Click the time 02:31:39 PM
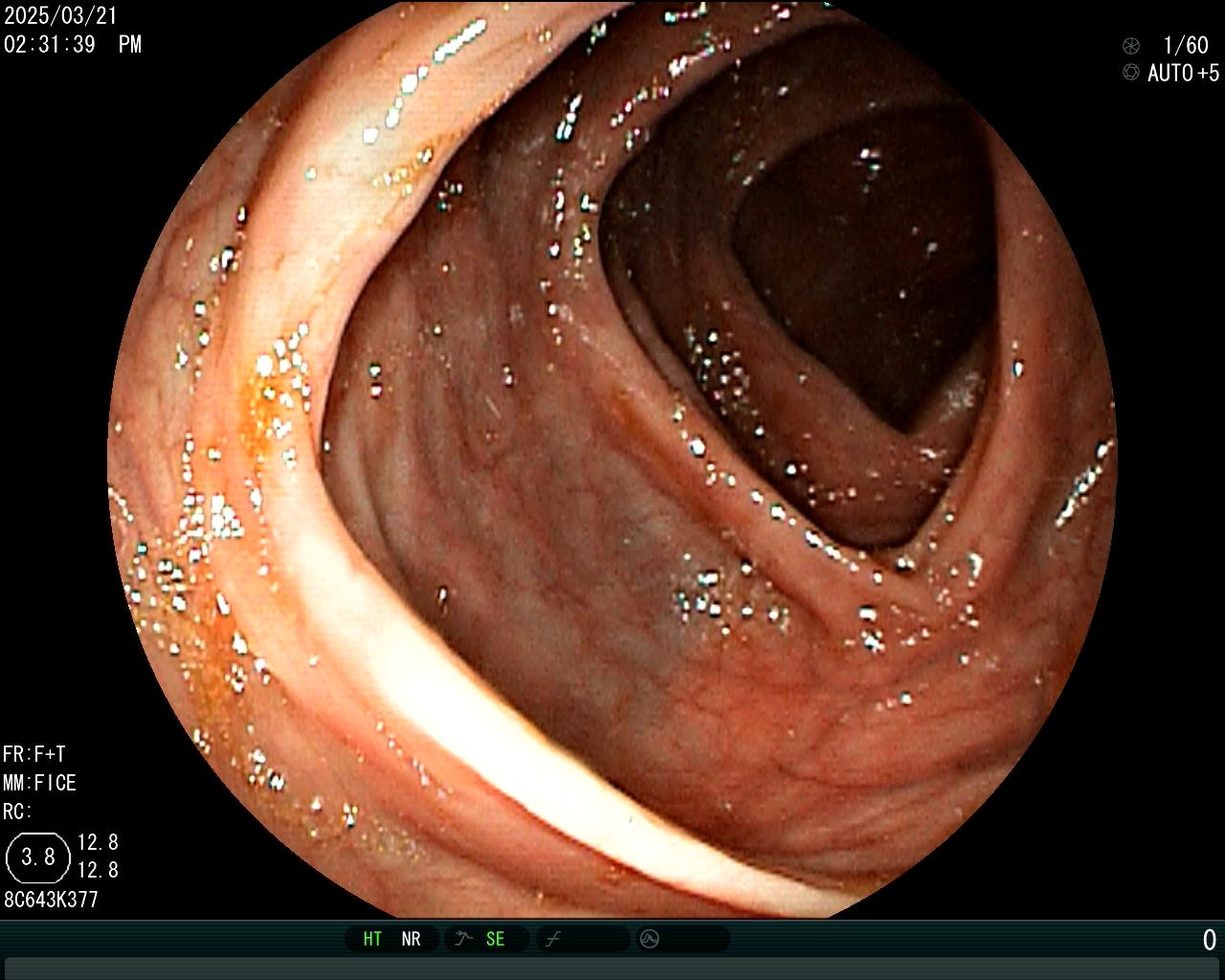The image size is (1225, 980). [73, 44]
